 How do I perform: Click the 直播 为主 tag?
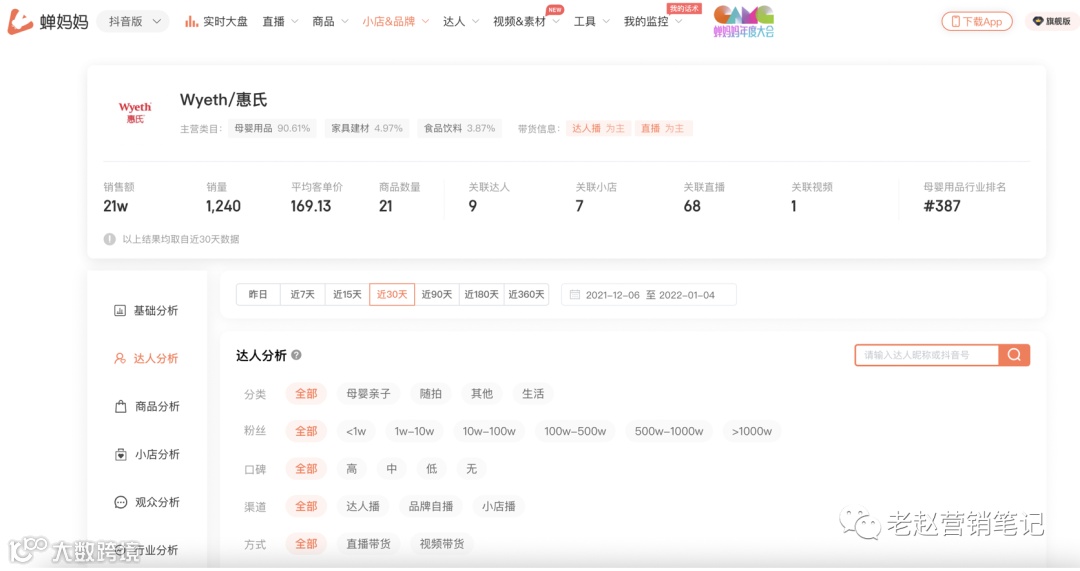(x=662, y=128)
